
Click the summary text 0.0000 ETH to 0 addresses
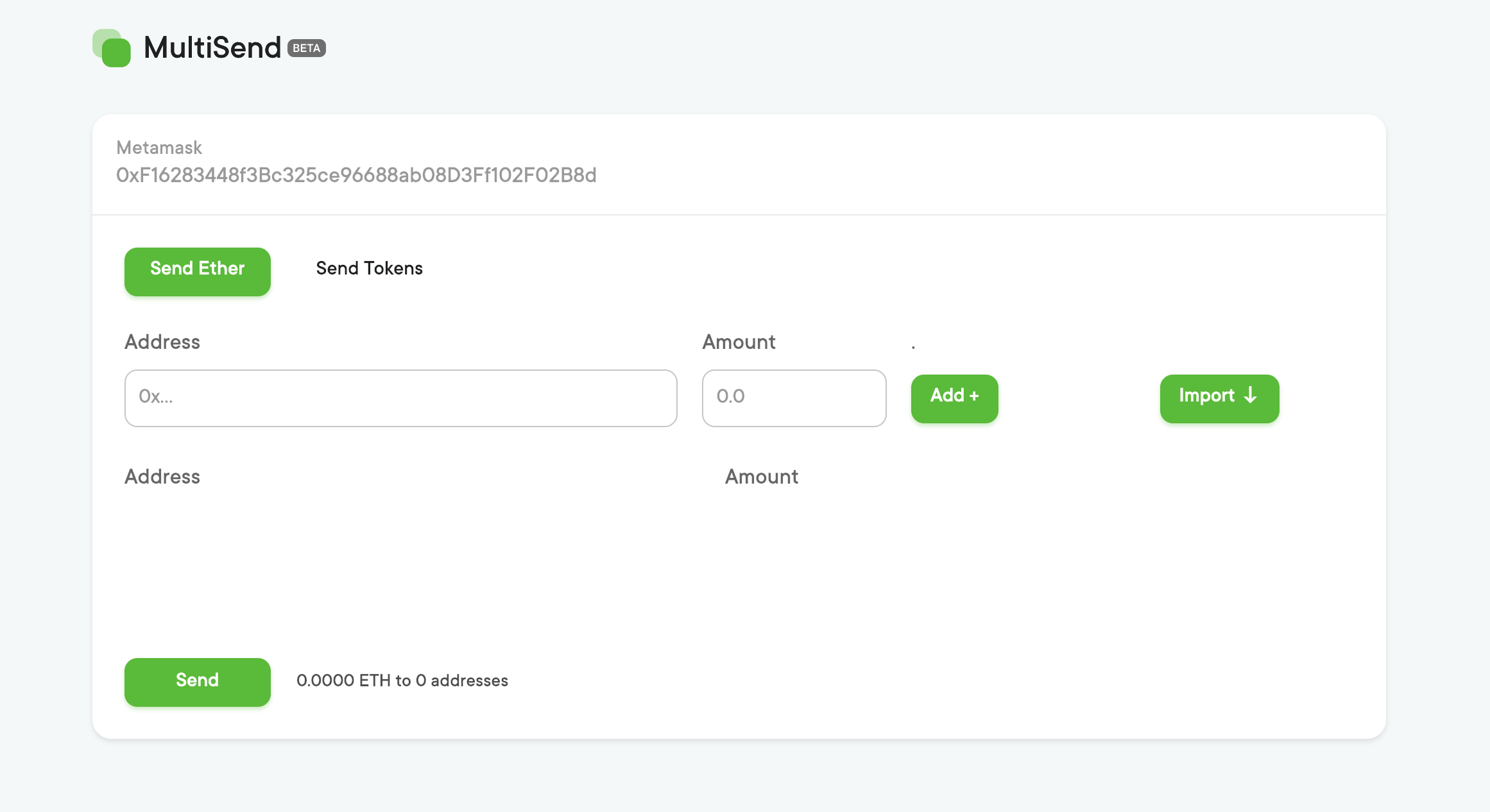(402, 681)
